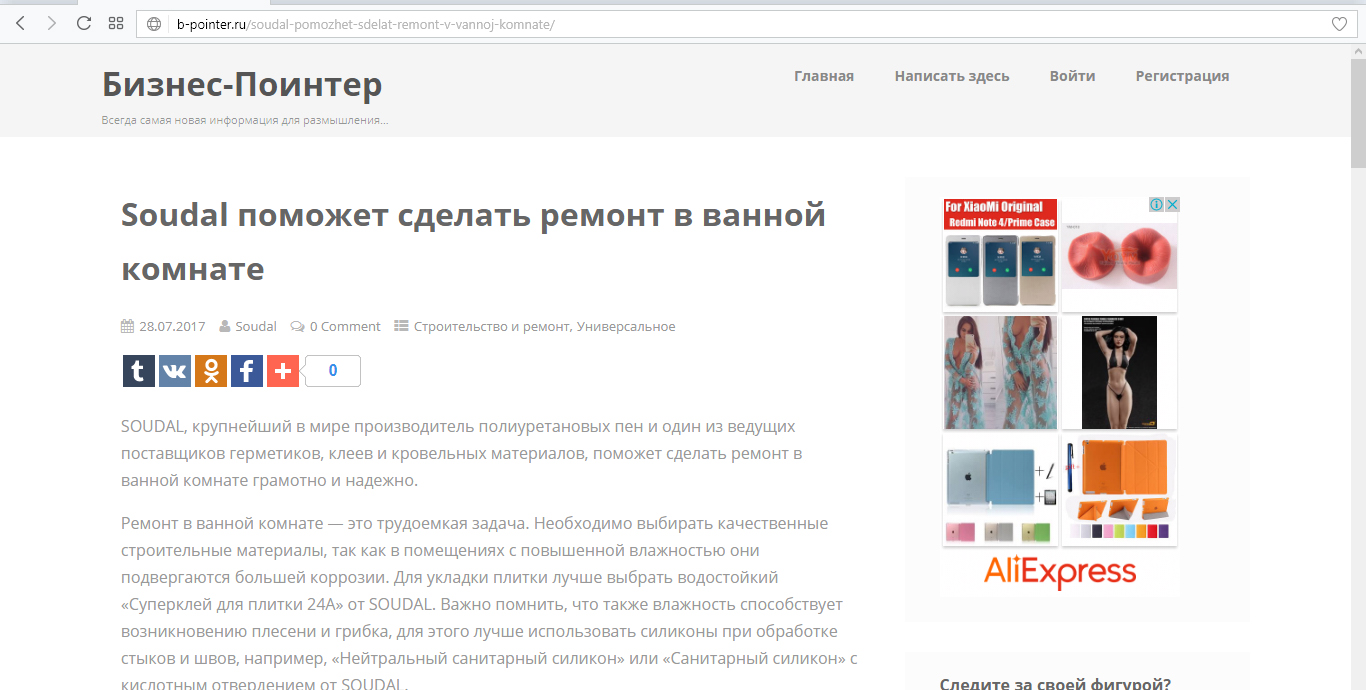Image resolution: width=1366 pixels, height=690 pixels.
Task: Open the 0 Comment link
Action: click(x=345, y=326)
